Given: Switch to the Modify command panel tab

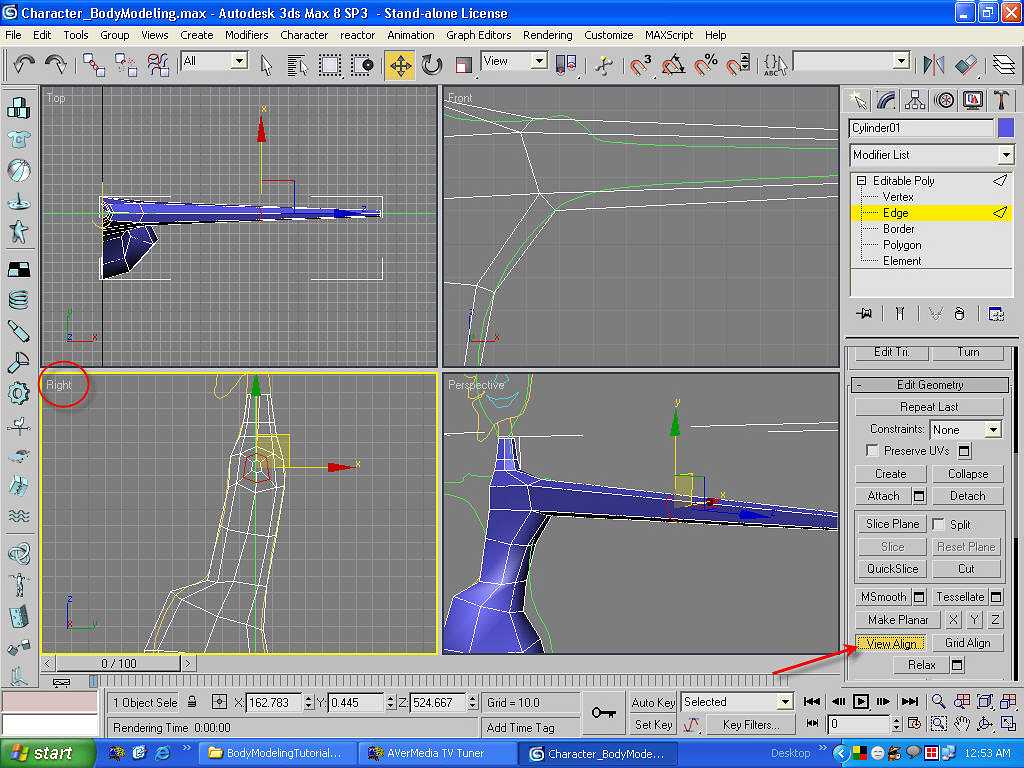Looking at the screenshot, I should click(x=886, y=101).
